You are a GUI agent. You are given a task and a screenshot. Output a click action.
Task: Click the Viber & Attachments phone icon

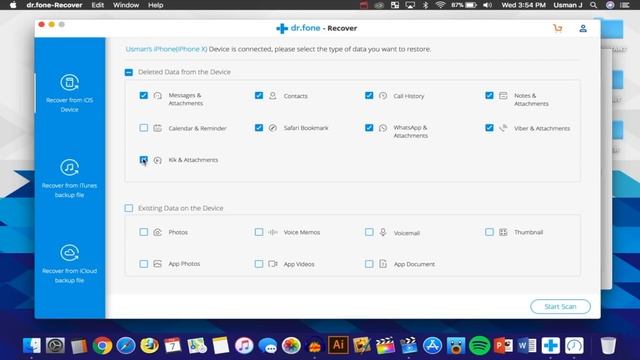(x=503, y=128)
